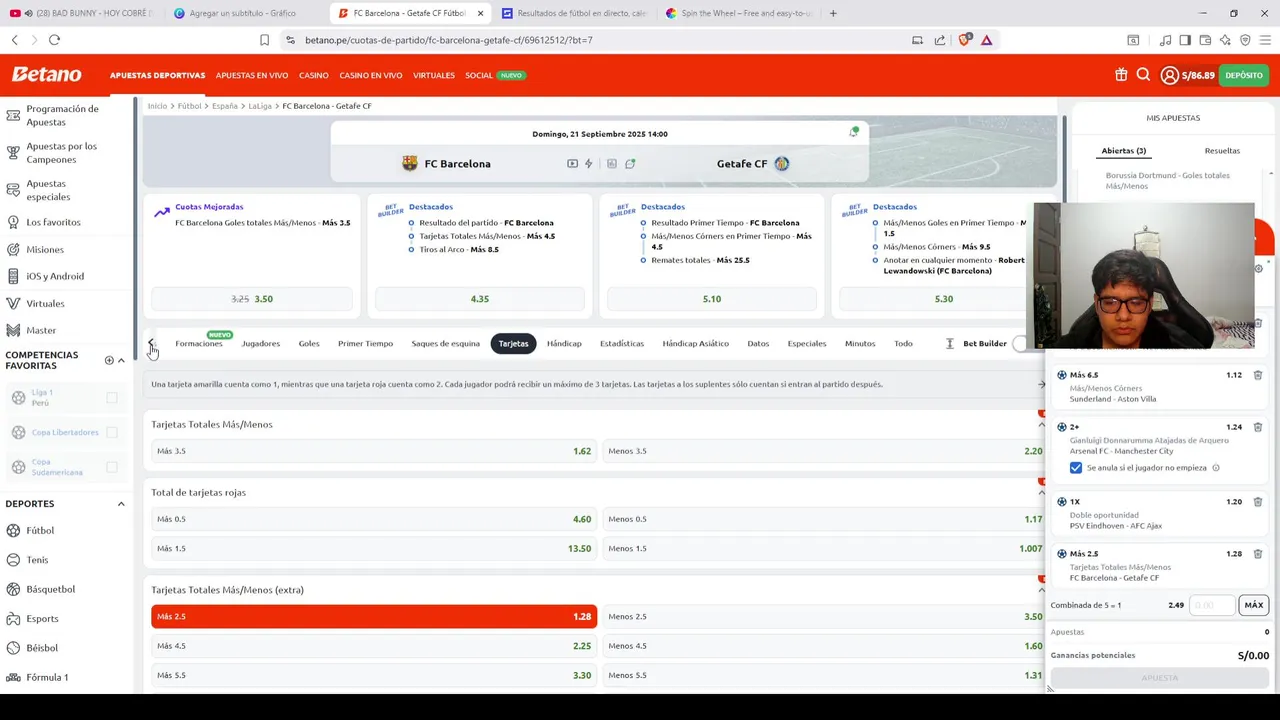Open the Leo AI sparkle icon
The width and height of the screenshot is (1280, 720).
1225,40
